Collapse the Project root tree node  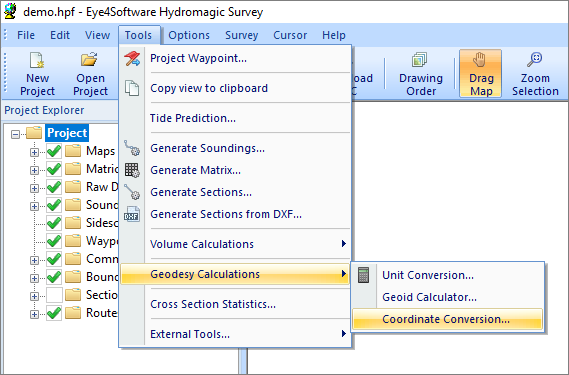point(15,134)
